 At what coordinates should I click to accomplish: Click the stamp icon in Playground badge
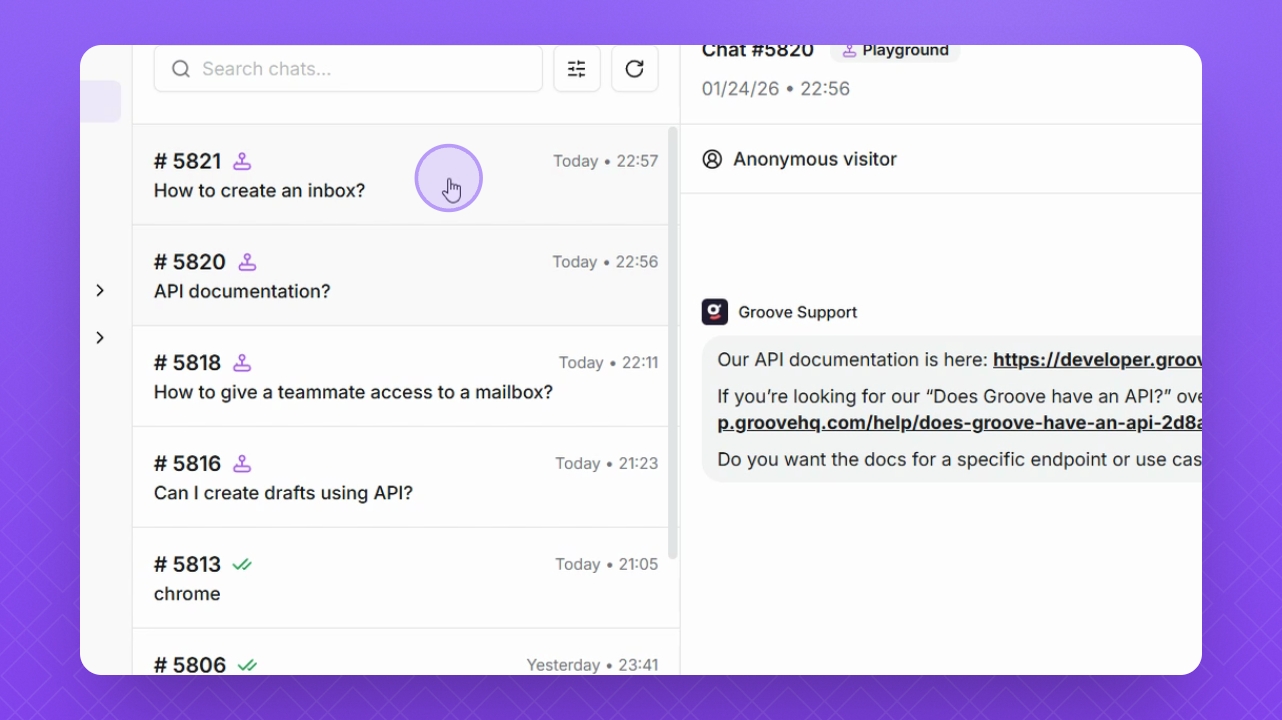pos(849,50)
